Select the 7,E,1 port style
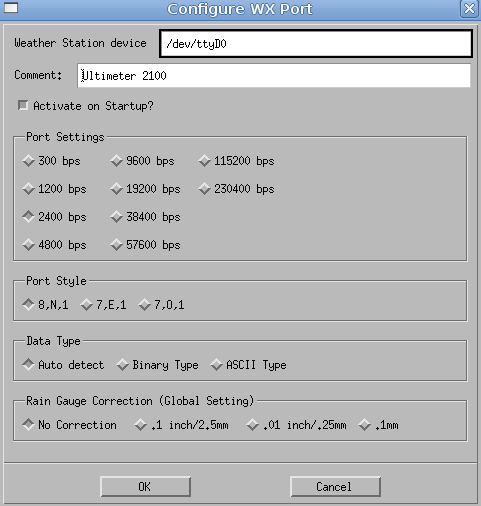This screenshot has width=481, height=506. coord(86,305)
